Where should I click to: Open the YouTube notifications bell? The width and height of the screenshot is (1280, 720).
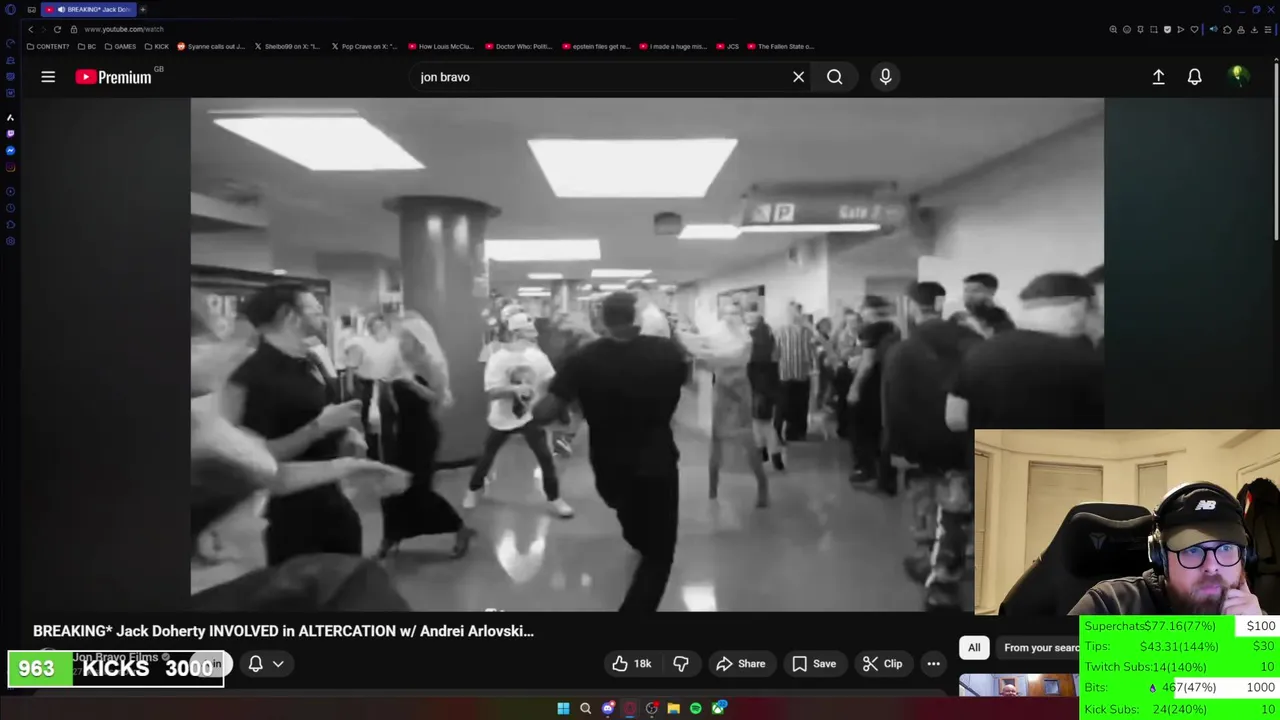tap(1194, 77)
